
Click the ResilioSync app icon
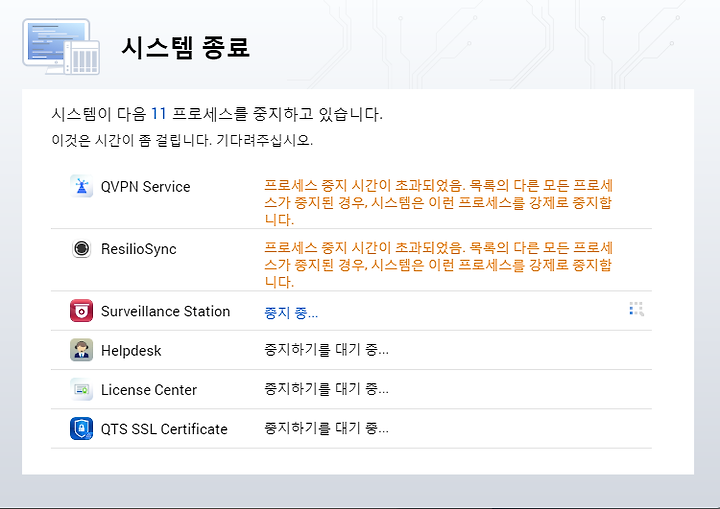[81, 249]
